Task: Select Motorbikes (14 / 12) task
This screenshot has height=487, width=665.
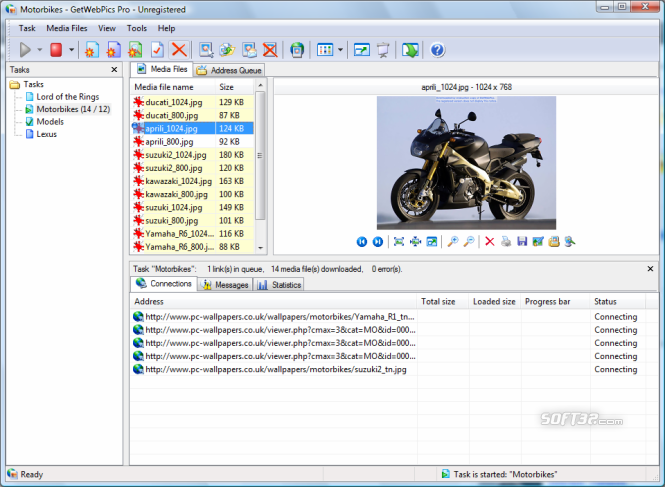Action: click(x=73, y=109)
